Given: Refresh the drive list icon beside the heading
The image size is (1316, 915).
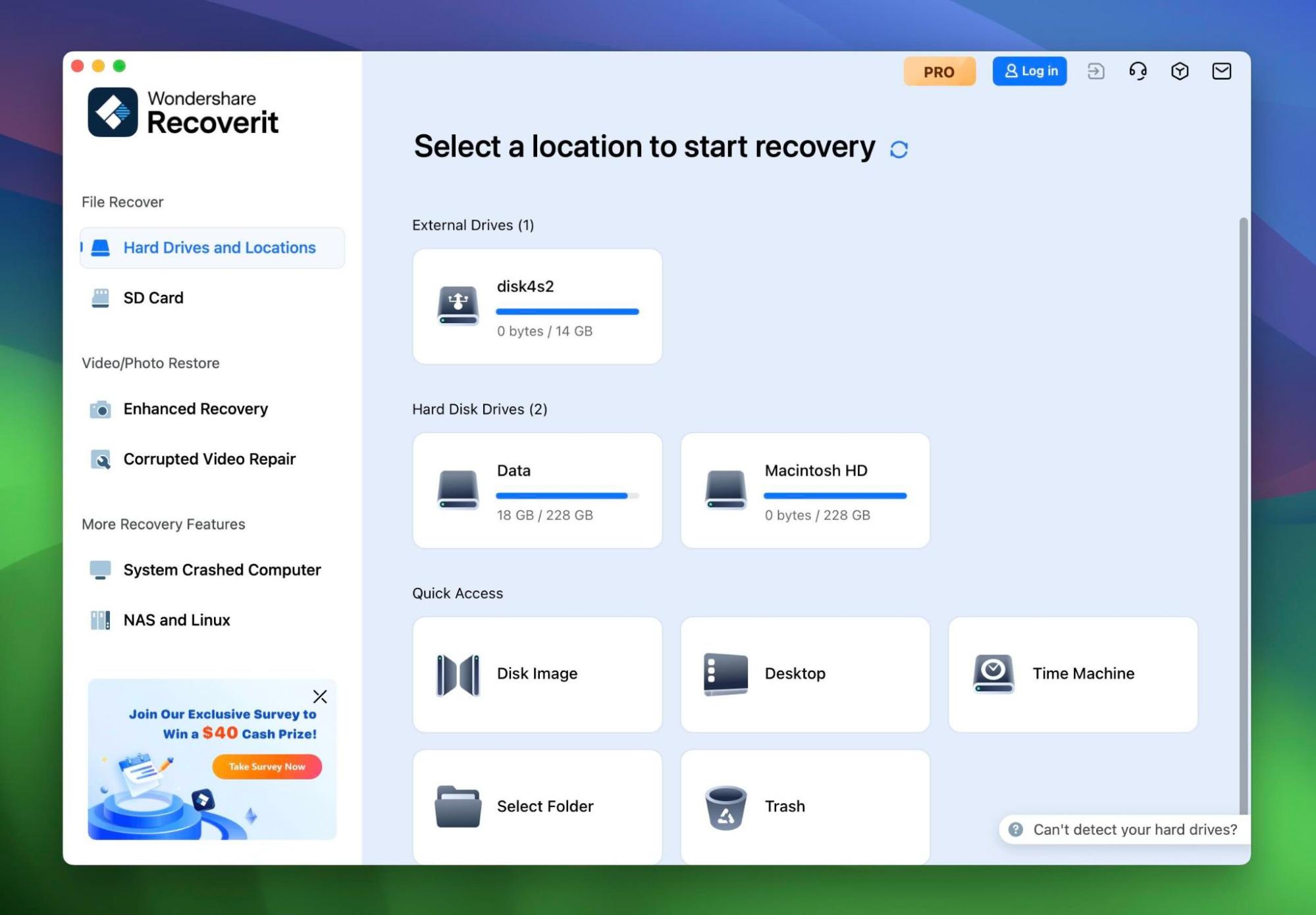Looking at the screenshot, I should tap(899, 149).
